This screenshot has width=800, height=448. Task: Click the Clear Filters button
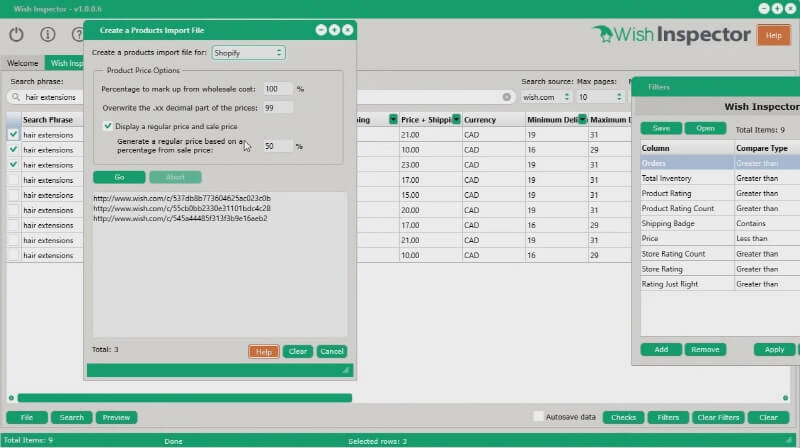point(718,417)
